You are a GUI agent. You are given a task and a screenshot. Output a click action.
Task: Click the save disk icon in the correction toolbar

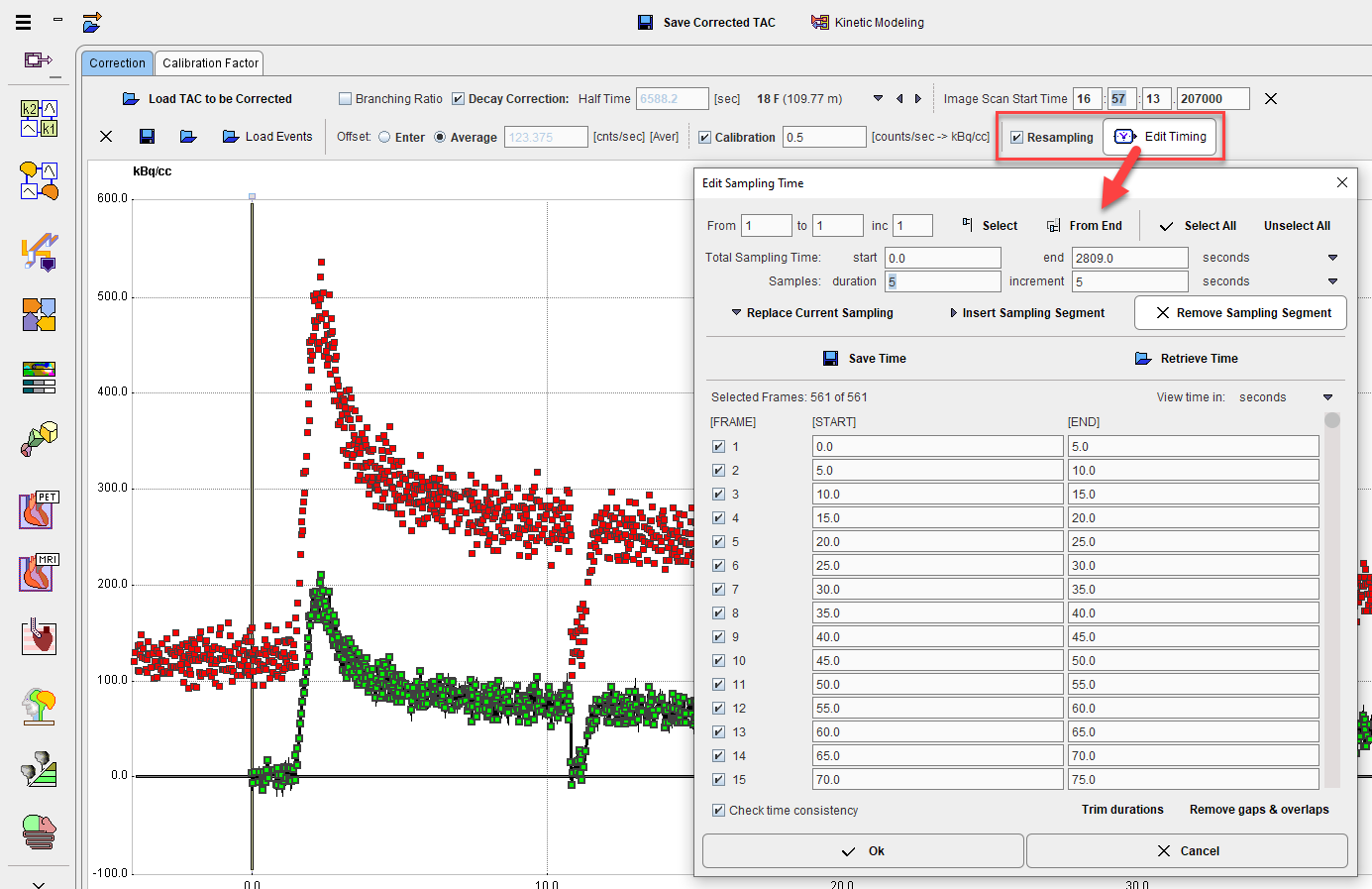click(x=148, y=137)
